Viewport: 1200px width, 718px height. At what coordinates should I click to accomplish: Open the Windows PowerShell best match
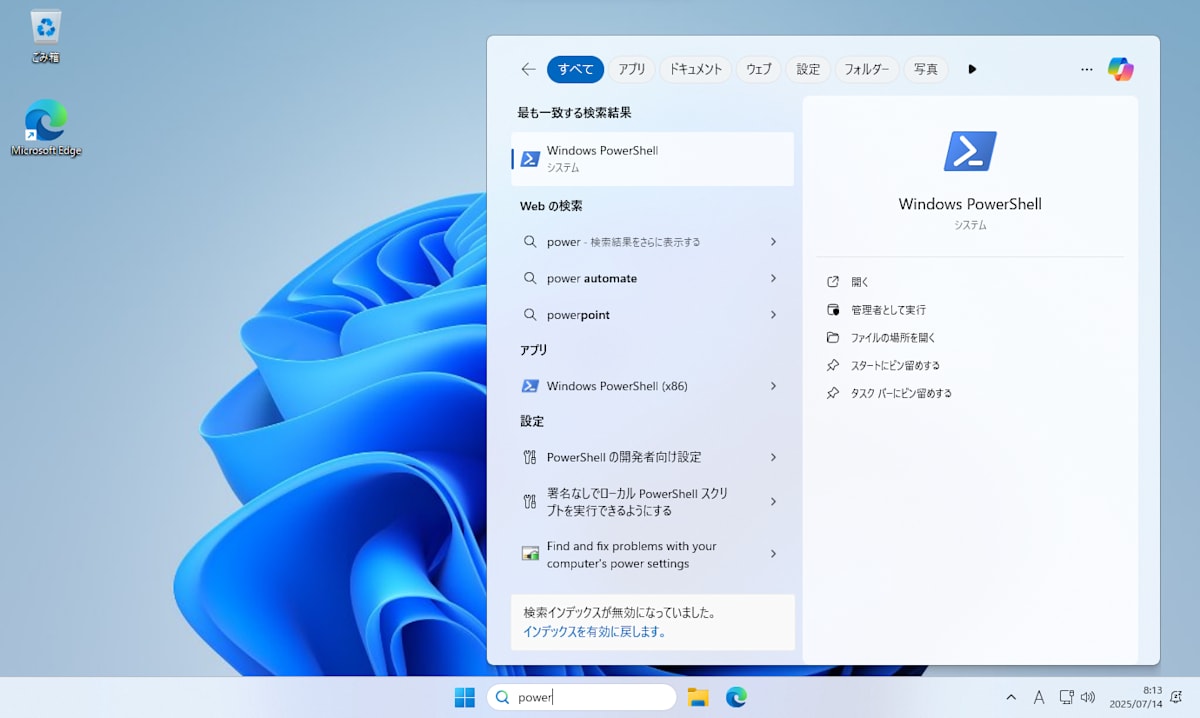[x=652, y=159]
